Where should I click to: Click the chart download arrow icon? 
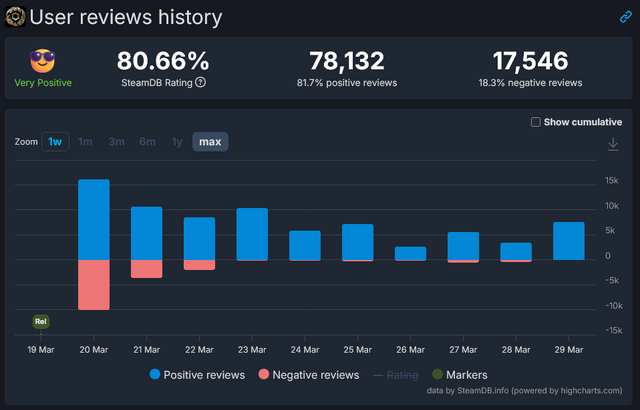613,144
